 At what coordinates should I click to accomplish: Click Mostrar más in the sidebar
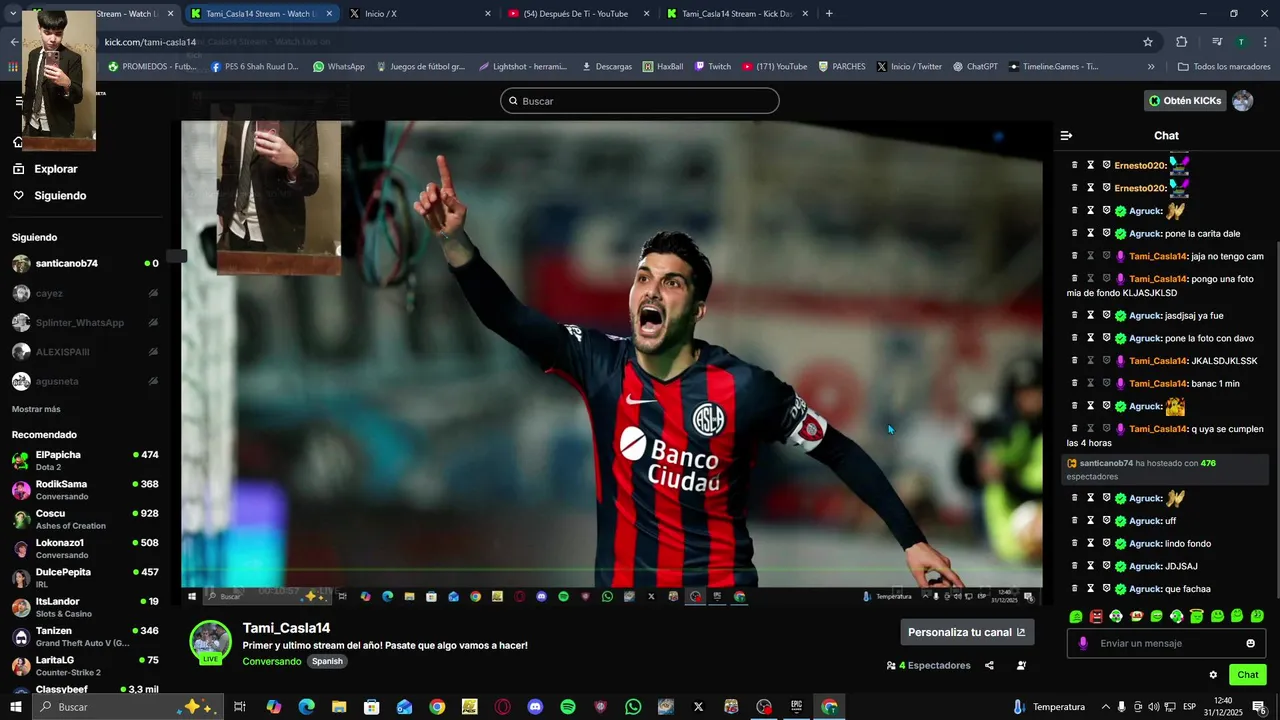point(36,409)
